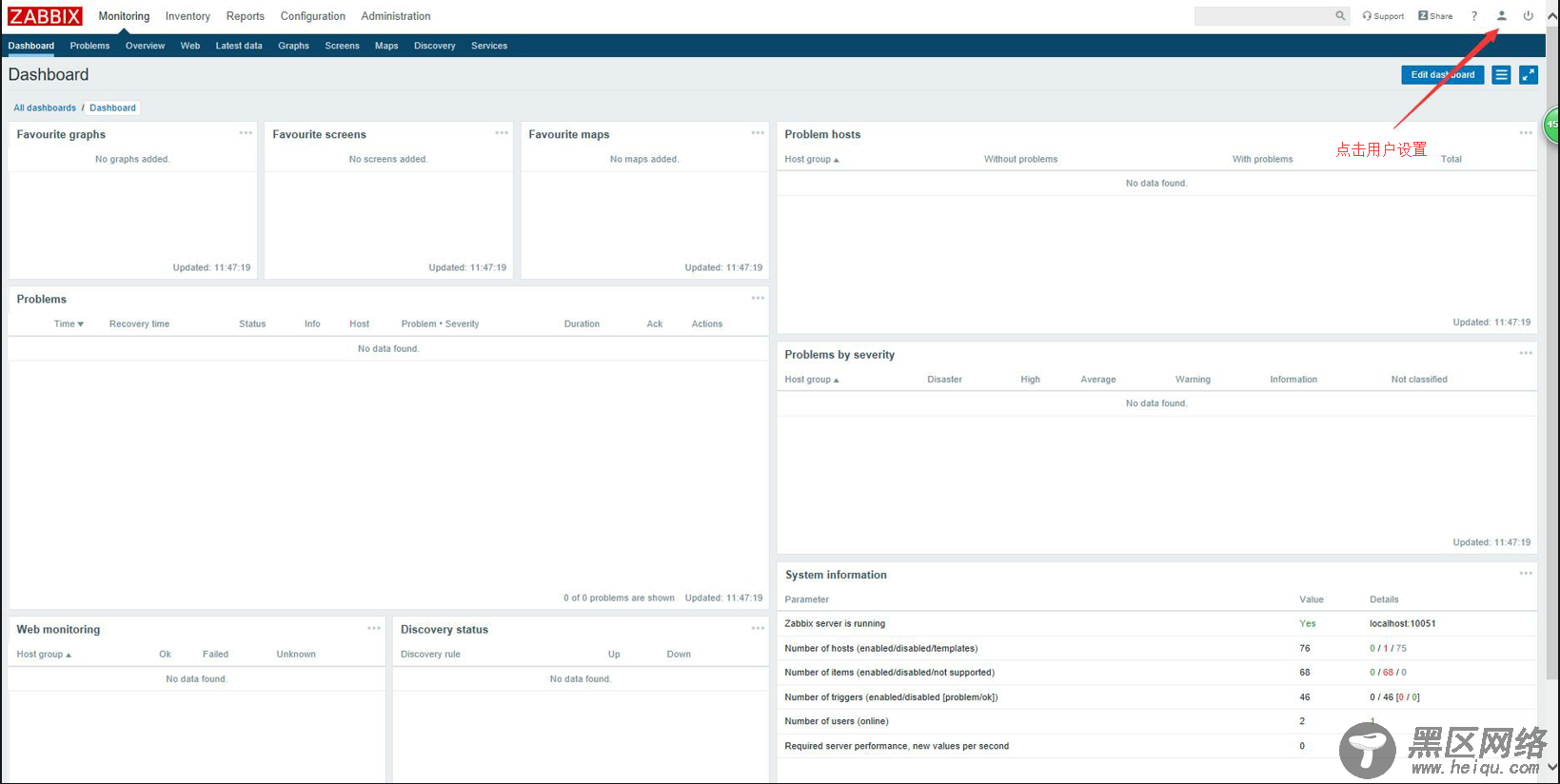The width and height of the screenshot is (1560, 784).
Task: Open the Reports menu
Action: [246, 16]
